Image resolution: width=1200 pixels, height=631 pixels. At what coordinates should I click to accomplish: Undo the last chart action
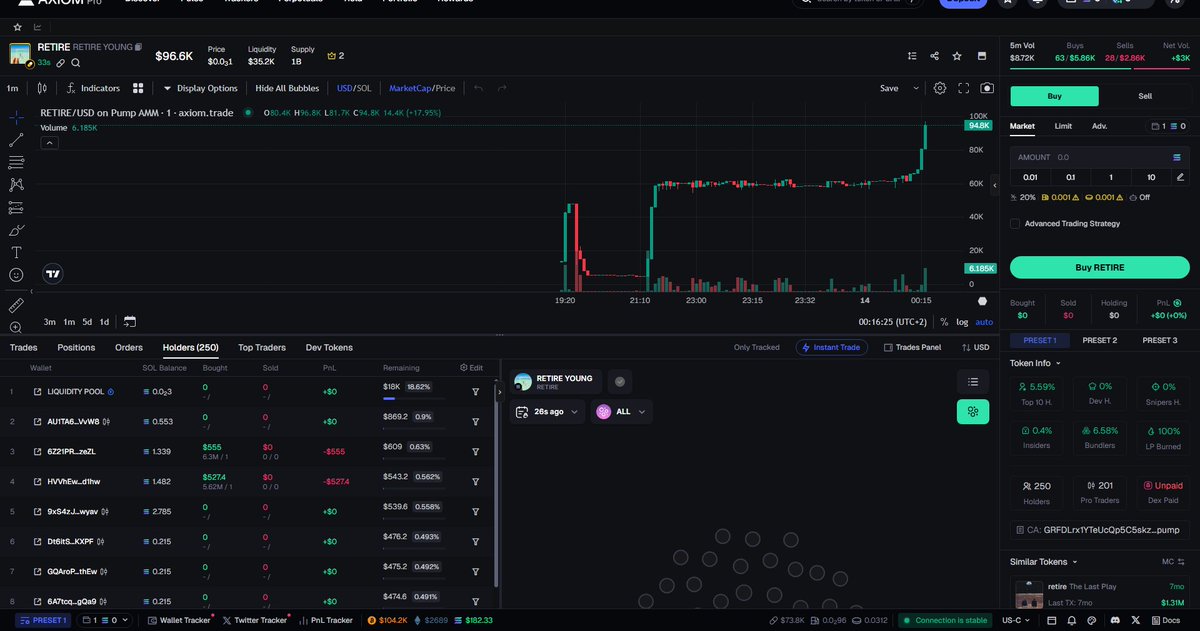479,88
